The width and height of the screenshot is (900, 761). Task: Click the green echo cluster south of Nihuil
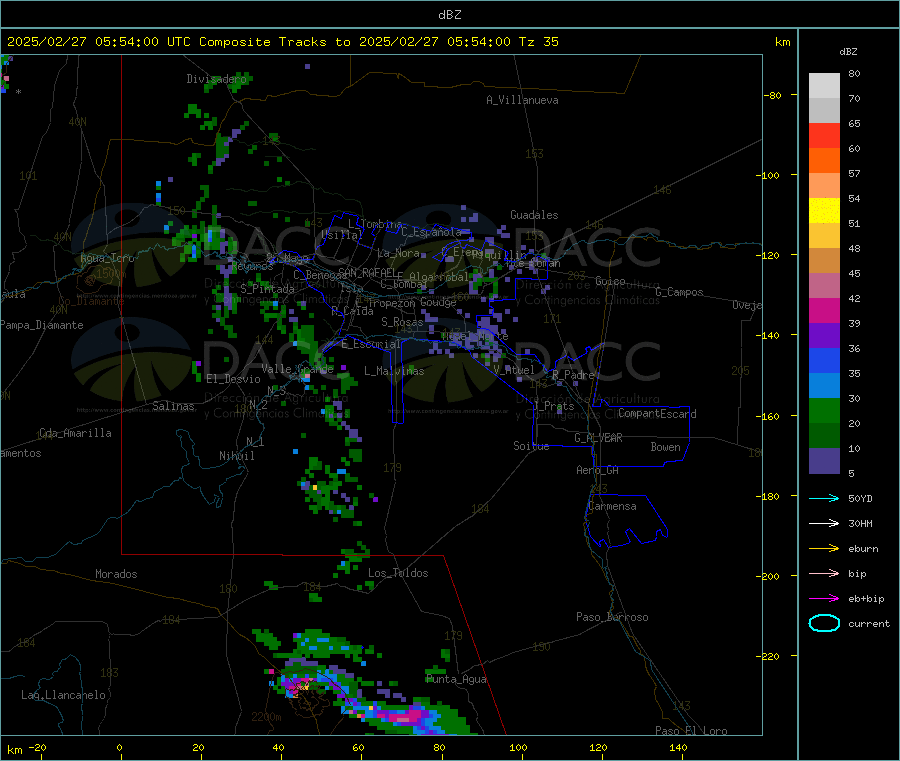coord(330,488)
